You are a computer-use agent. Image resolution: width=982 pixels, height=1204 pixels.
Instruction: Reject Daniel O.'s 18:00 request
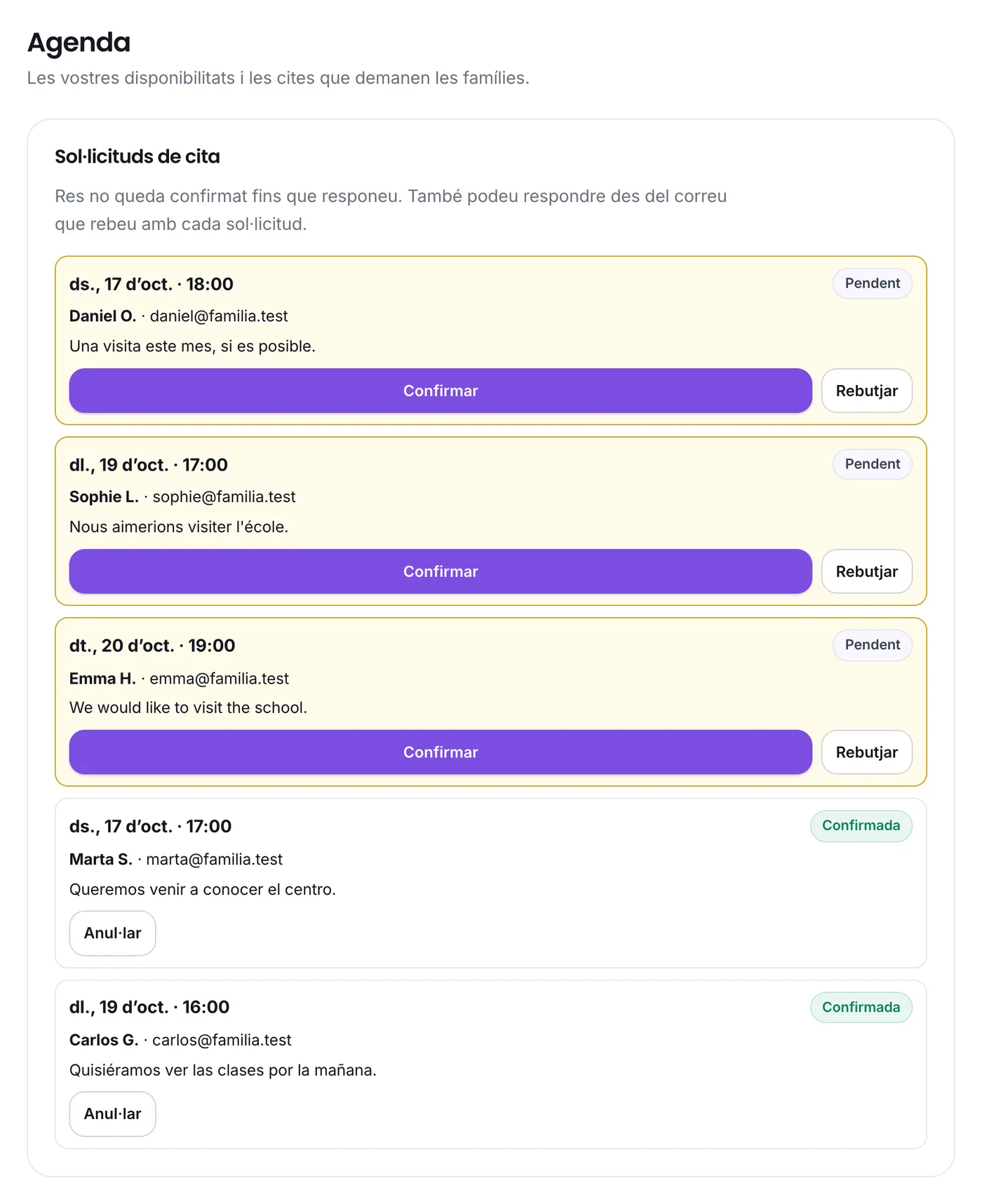[x=866, y=391]
